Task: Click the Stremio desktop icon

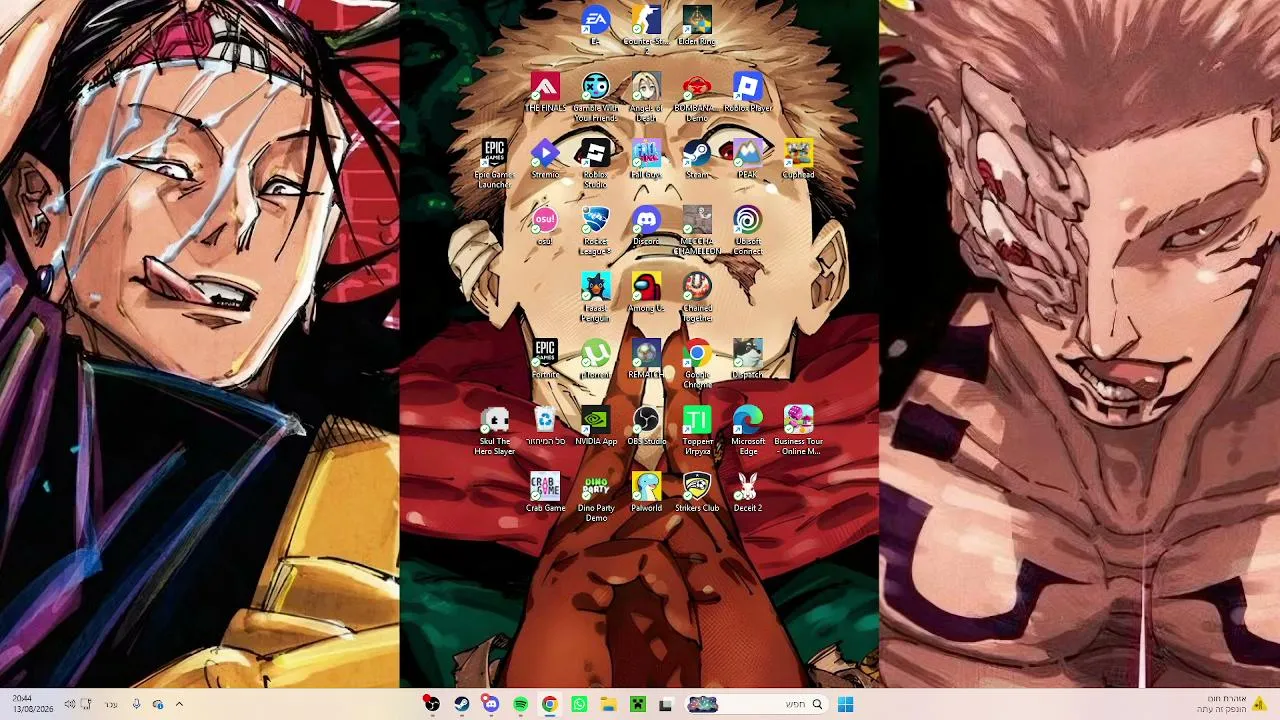Action: pos(545,159)
